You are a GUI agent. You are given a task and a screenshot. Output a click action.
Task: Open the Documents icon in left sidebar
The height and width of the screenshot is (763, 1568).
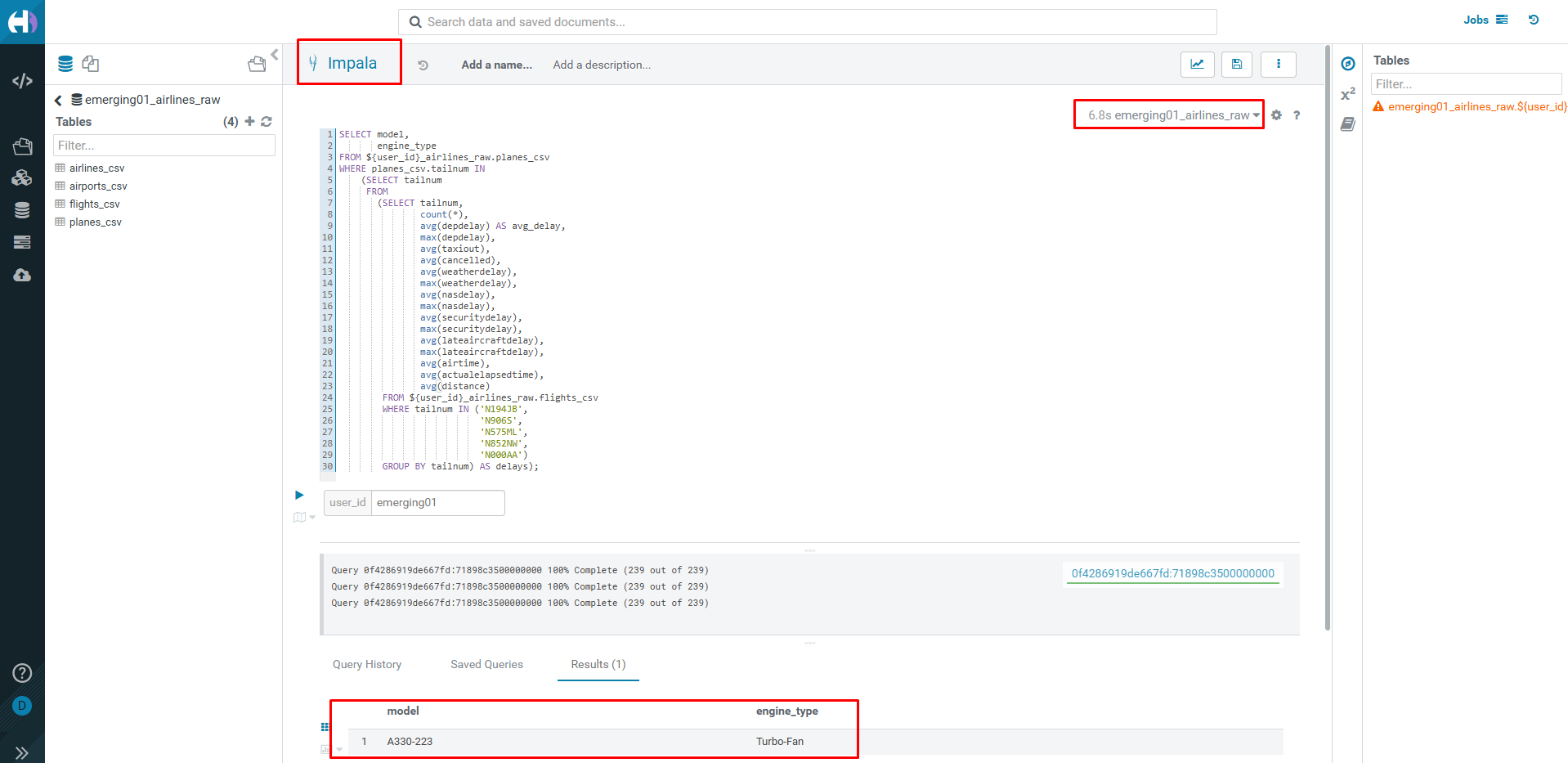point(22,146)
